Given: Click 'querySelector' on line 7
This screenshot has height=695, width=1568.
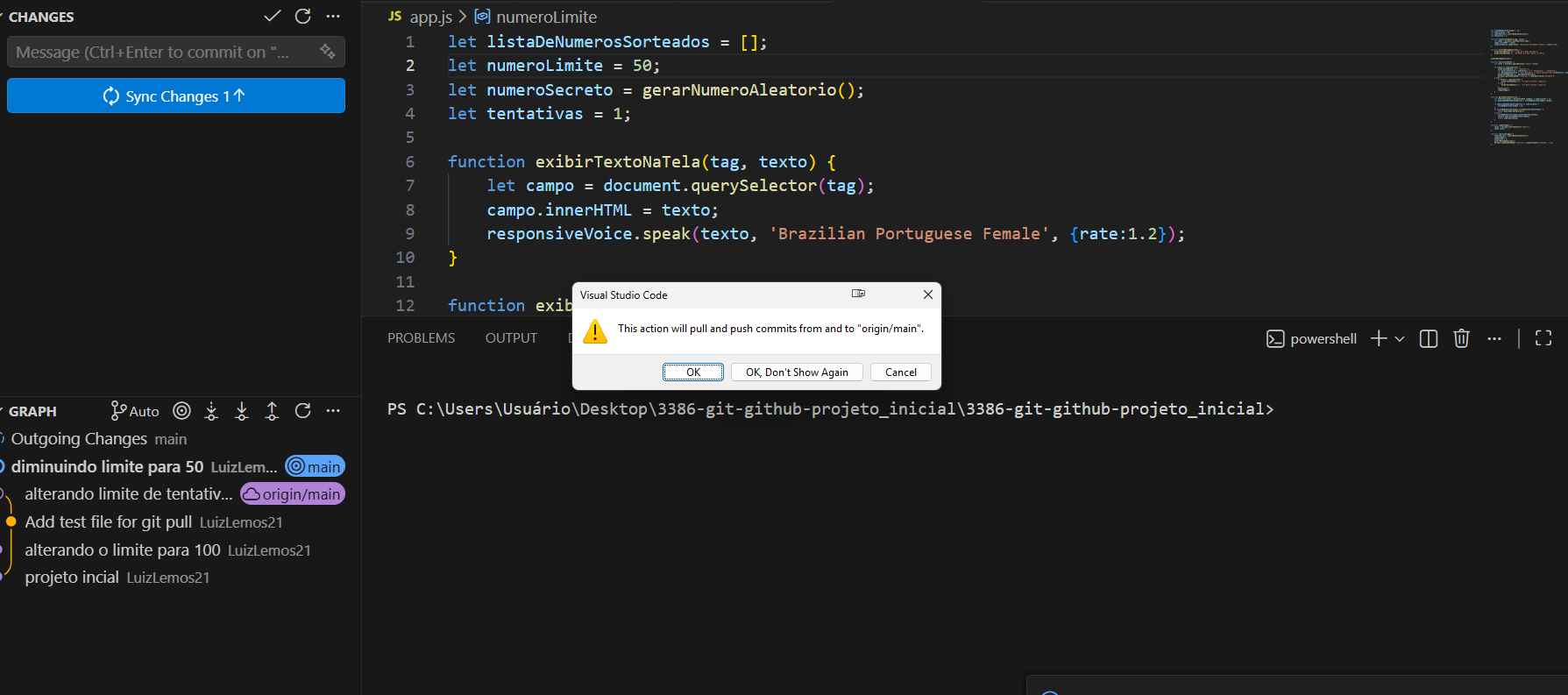Looking at the screenshot, I should pos(754,185).
